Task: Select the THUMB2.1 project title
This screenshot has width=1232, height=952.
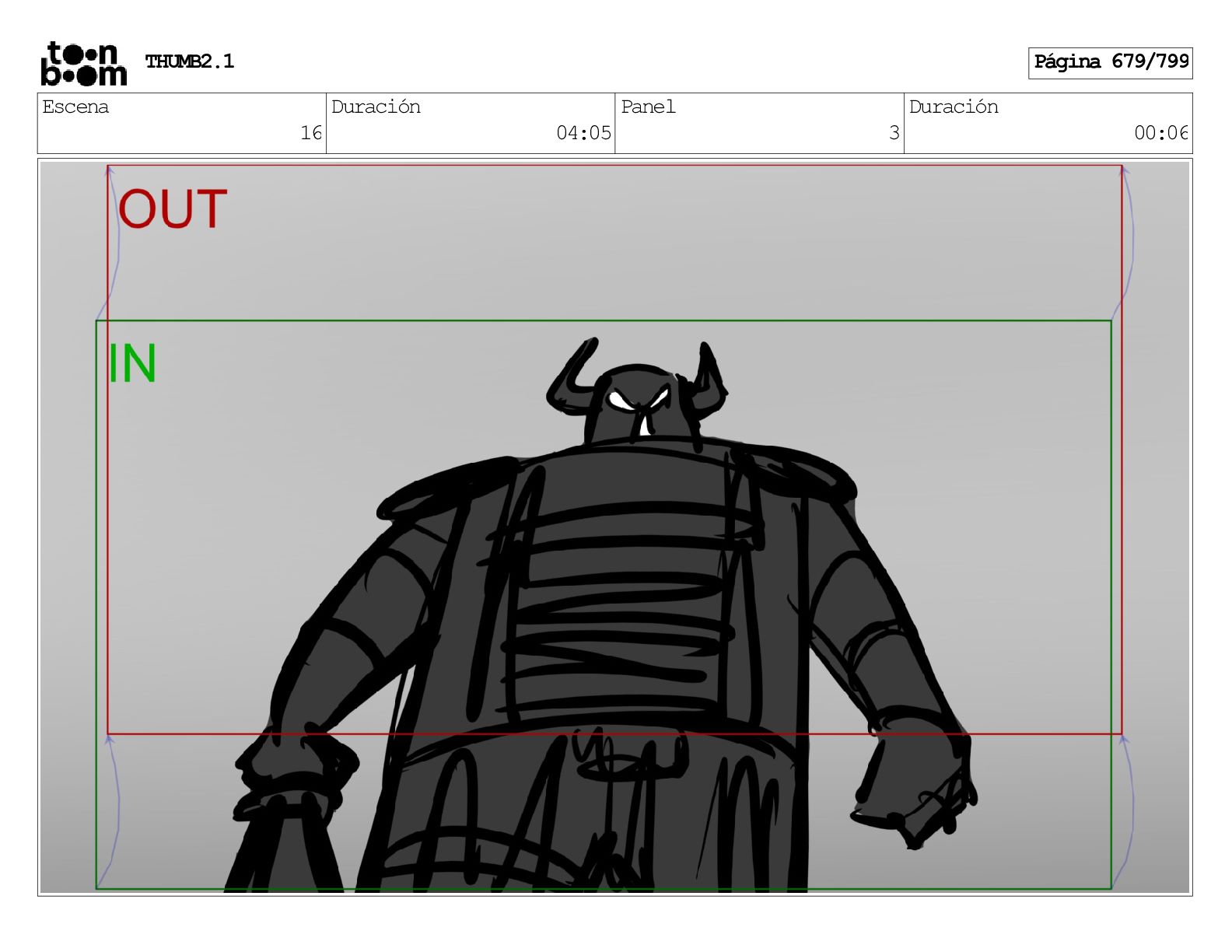Action: pos(190,61)
